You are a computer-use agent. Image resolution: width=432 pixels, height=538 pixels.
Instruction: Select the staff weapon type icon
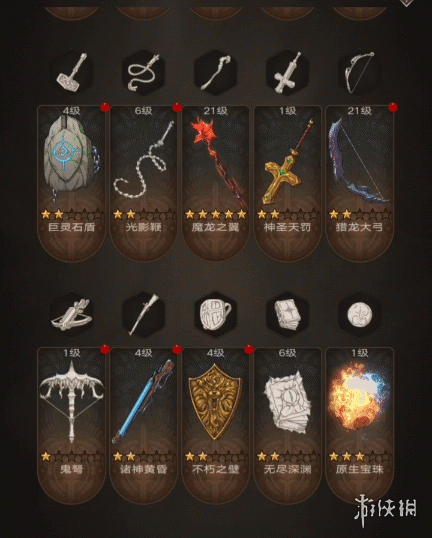(x=215, y=73)
